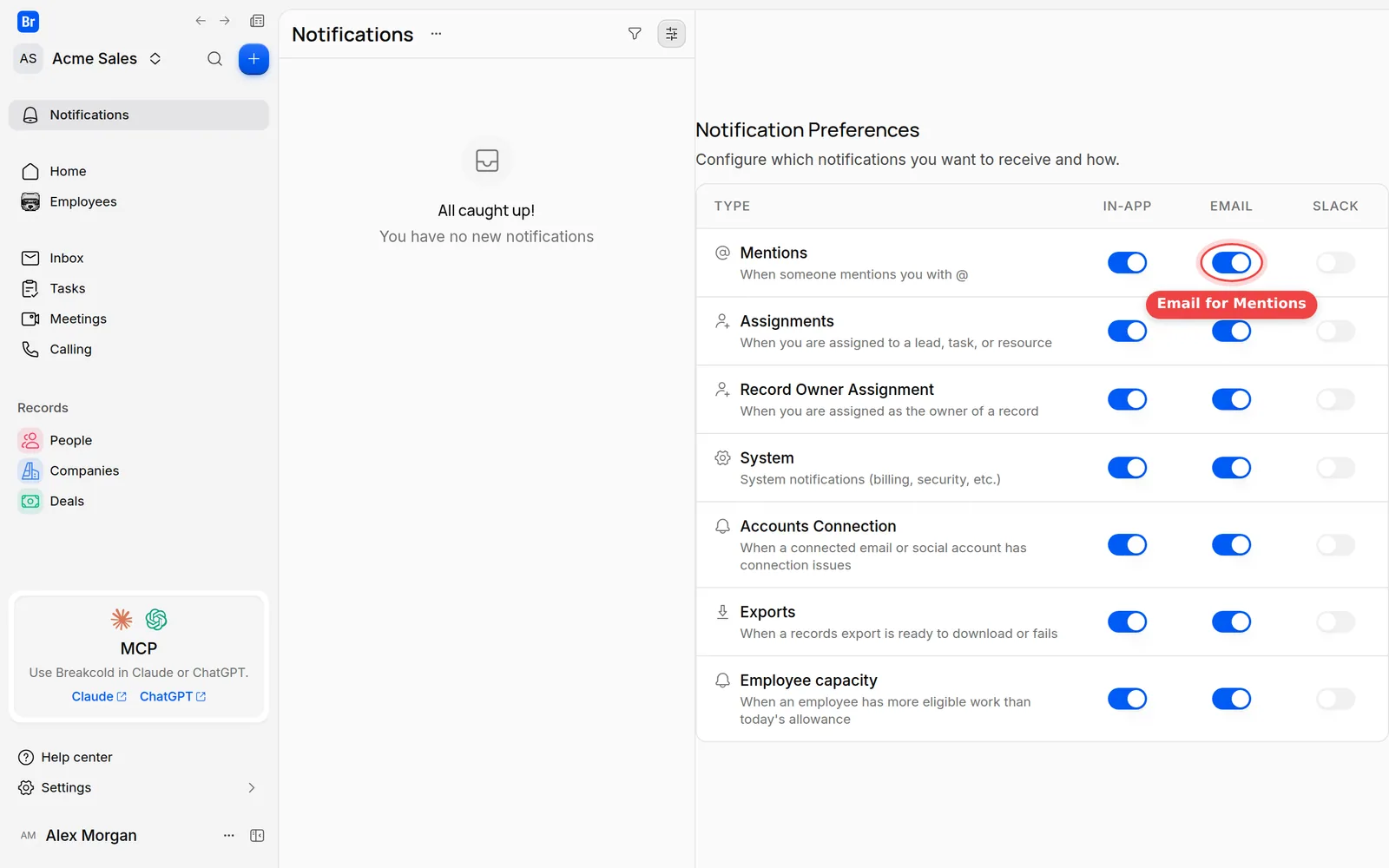Viewport: 1389px width, 868px height.
Task: Enable Slack notifications for Exports
Action: 1335,622
